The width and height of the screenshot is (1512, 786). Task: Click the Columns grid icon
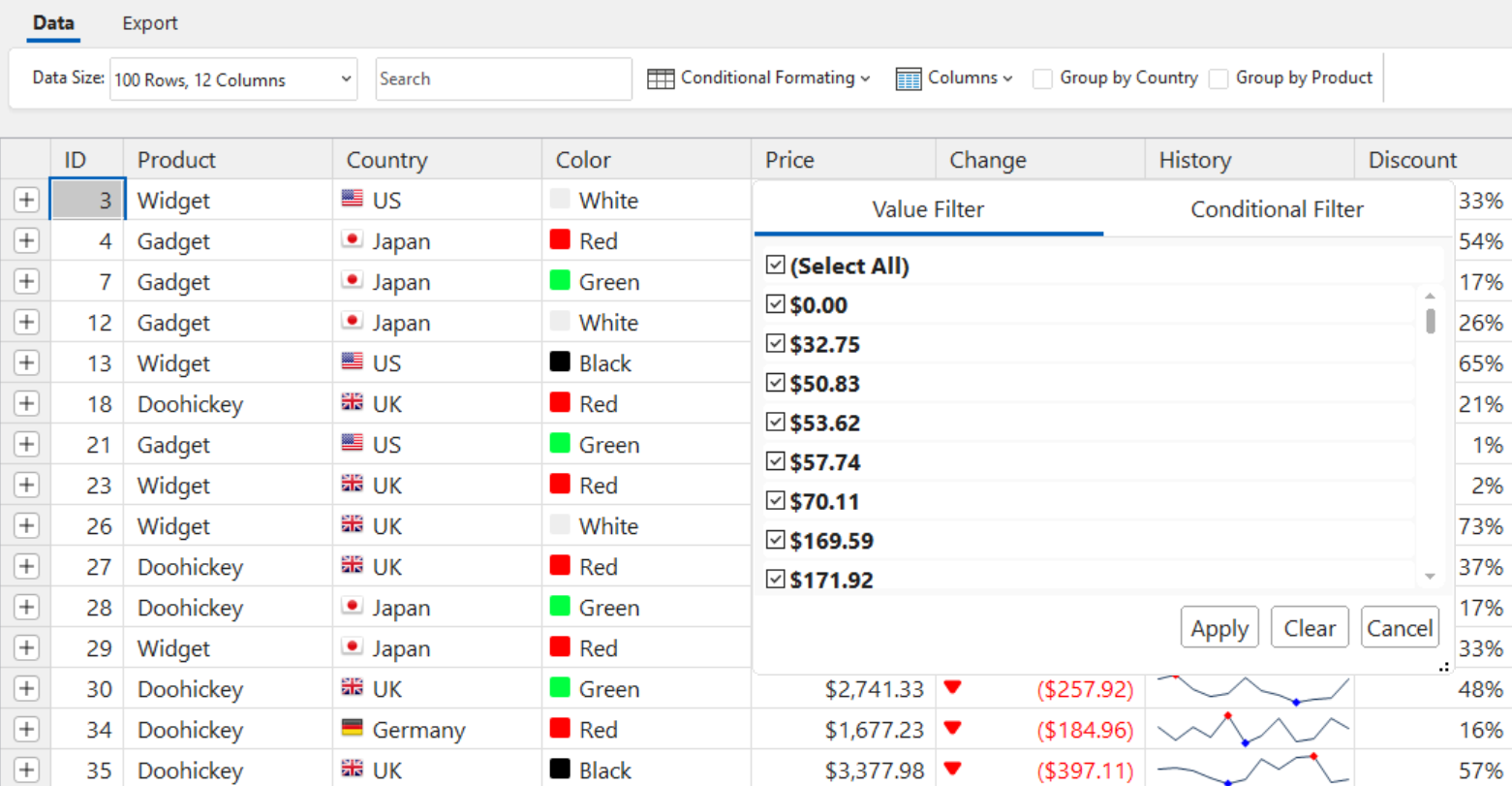[909, 79]
